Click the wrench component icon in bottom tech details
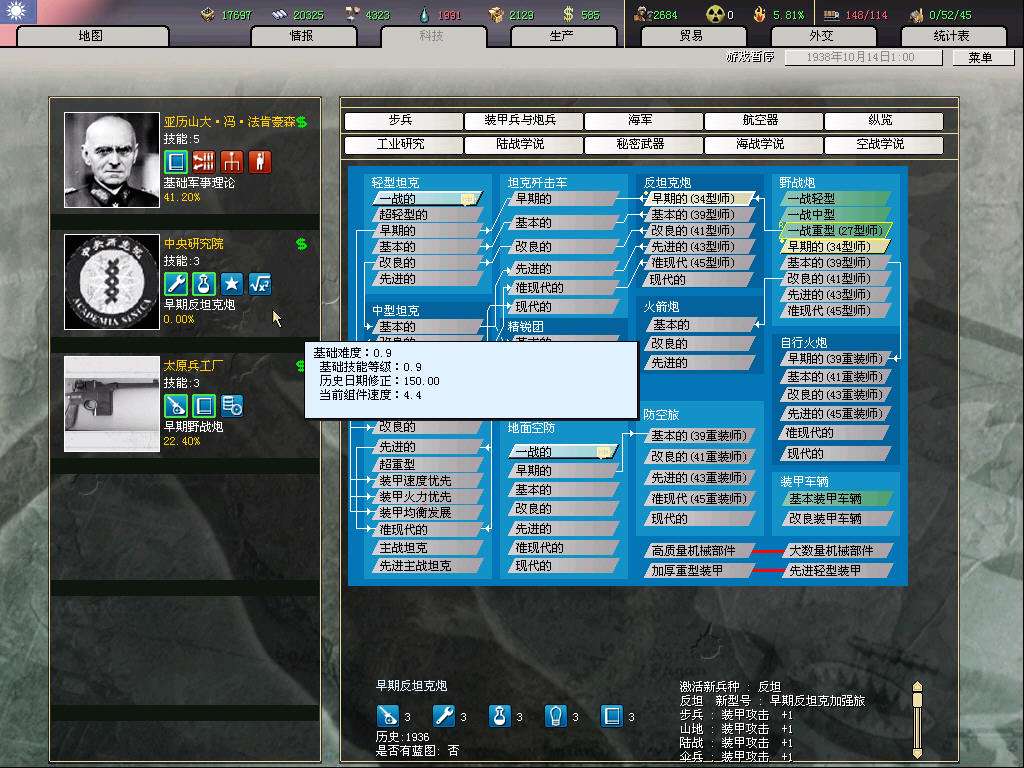 [443, 716]
